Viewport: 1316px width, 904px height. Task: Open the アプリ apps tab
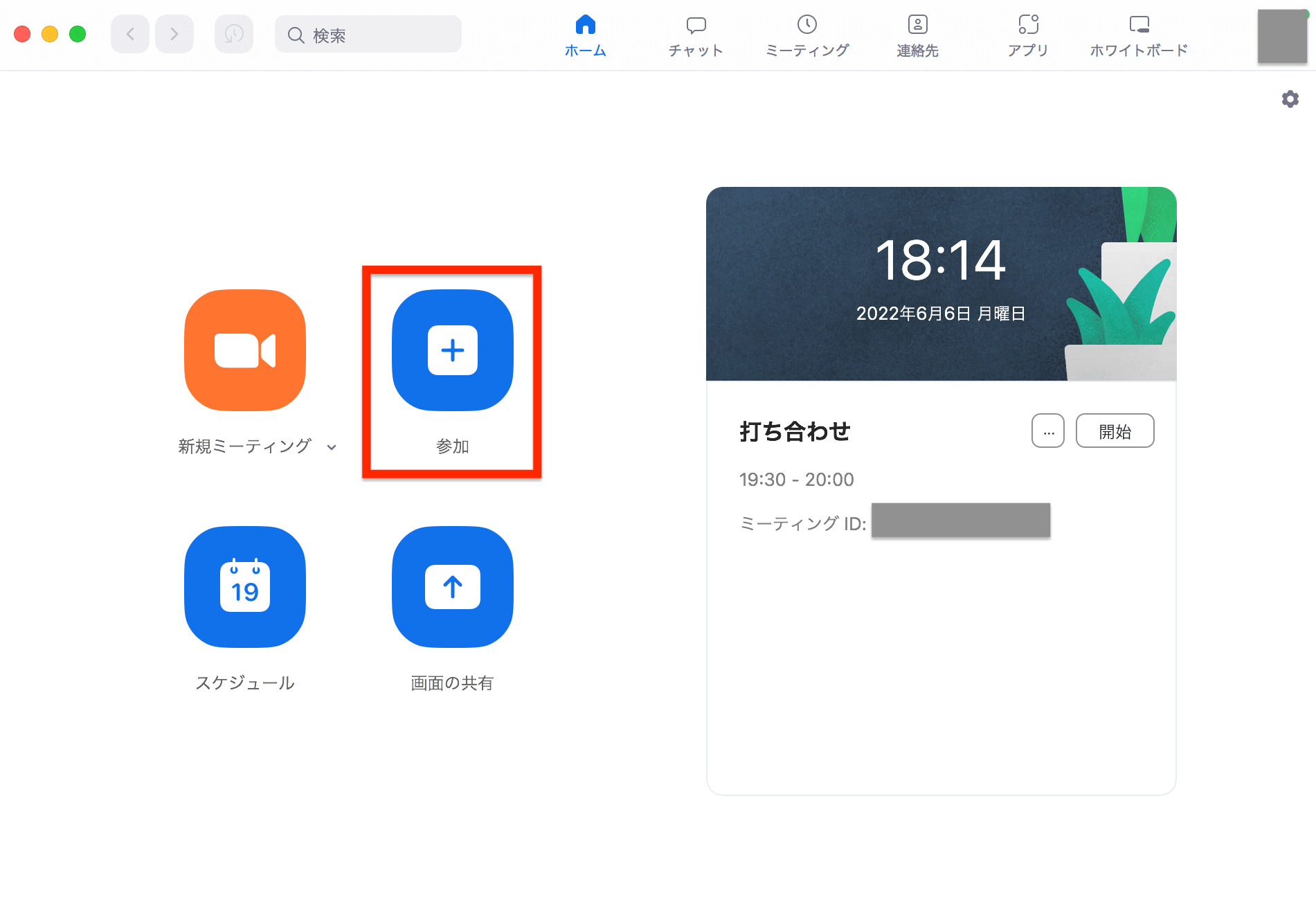(x=1028, y=35)
